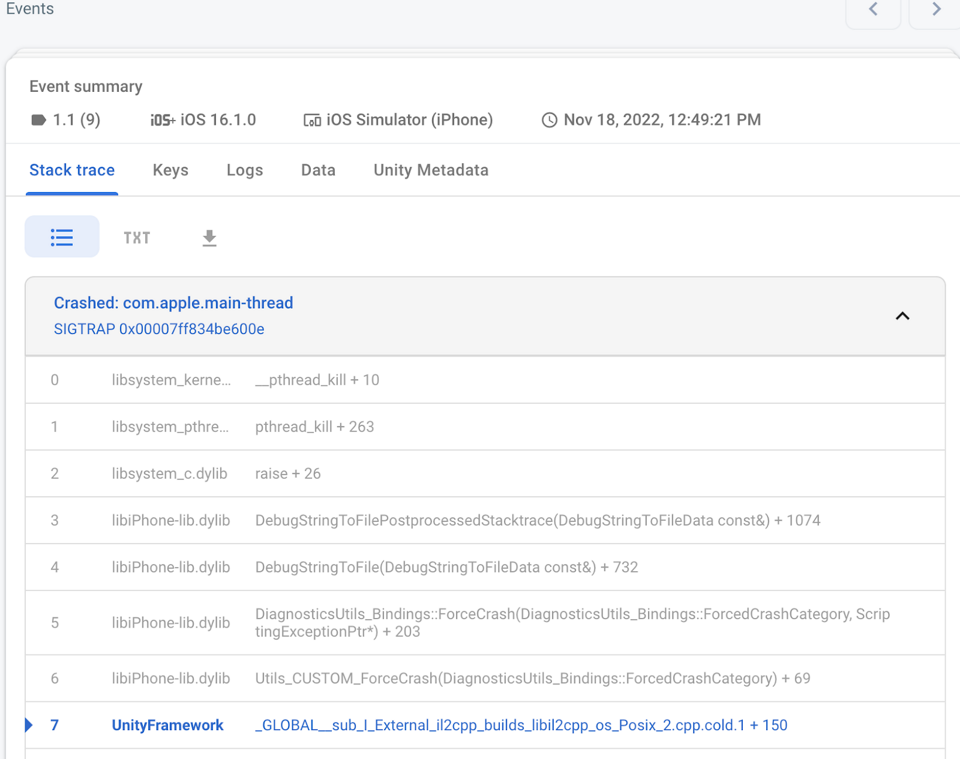The width and height of the screenshot is (960, 759).
Task: Click the device simulator icon
Action: 312,120
